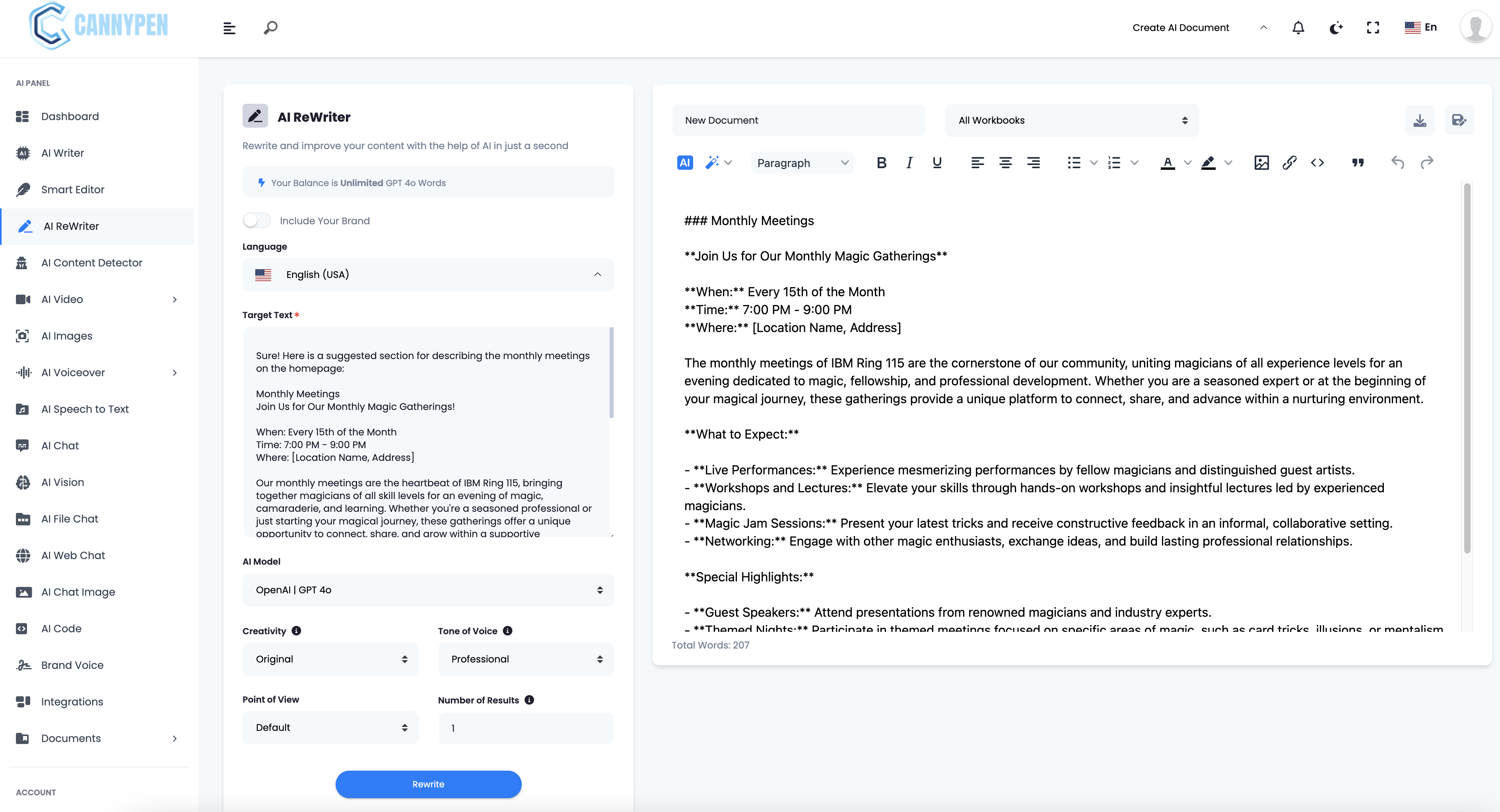Click the Number of Results input field
Image resolution: width=1500 pixels, height=812 pixels.
[526, 728]
